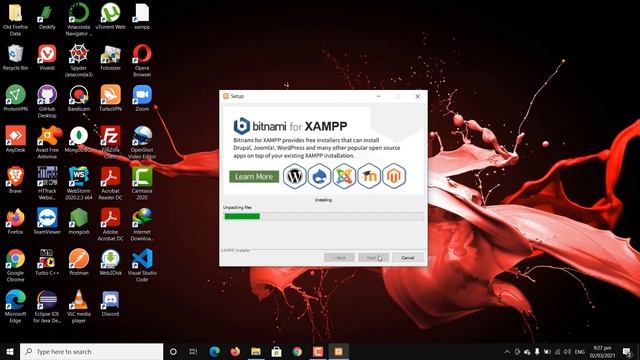Open Microsoft Store from the taskbar

click(276, 351)
